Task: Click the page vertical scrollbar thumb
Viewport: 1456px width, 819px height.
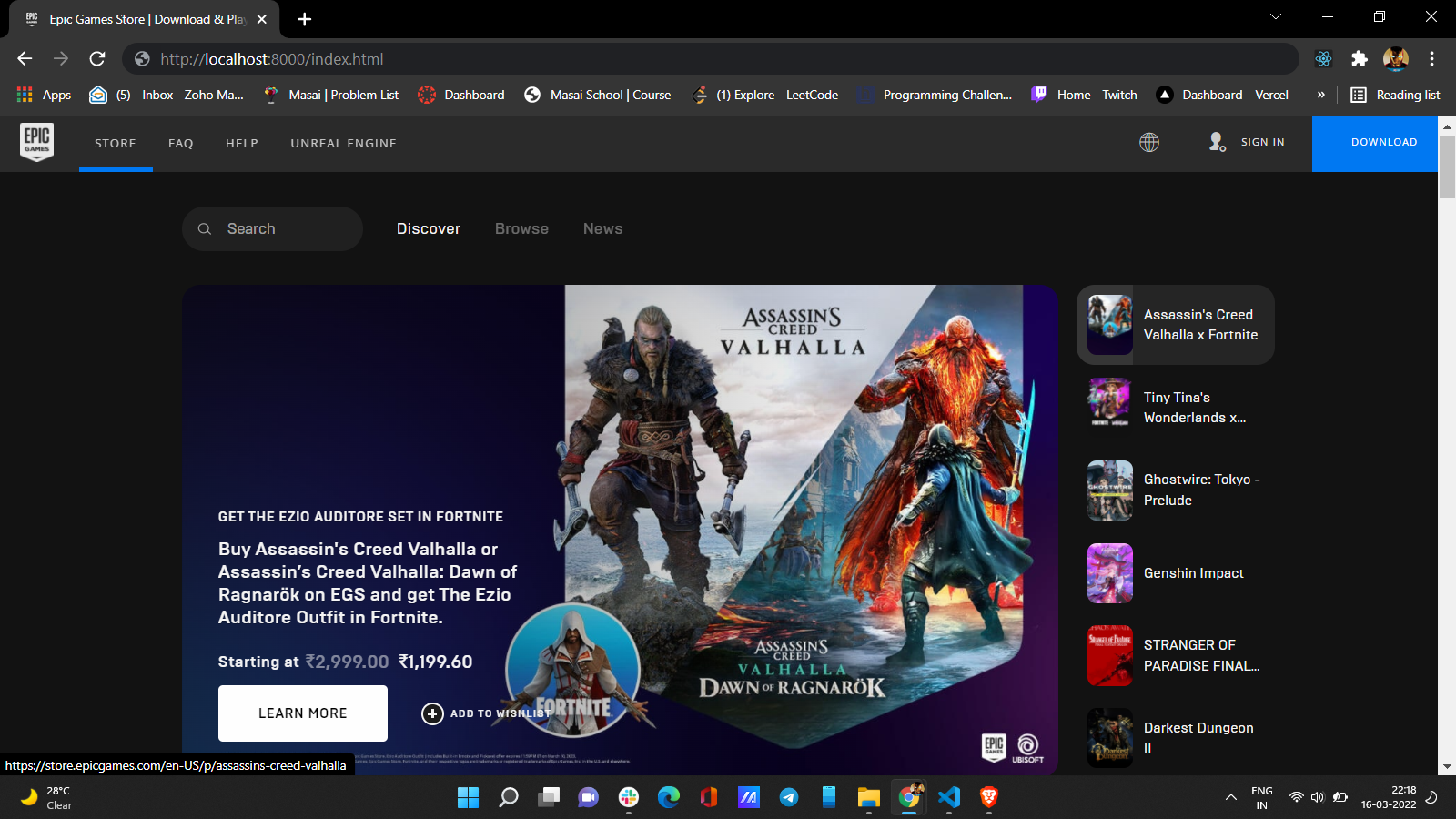Action: click(1447, 166)
